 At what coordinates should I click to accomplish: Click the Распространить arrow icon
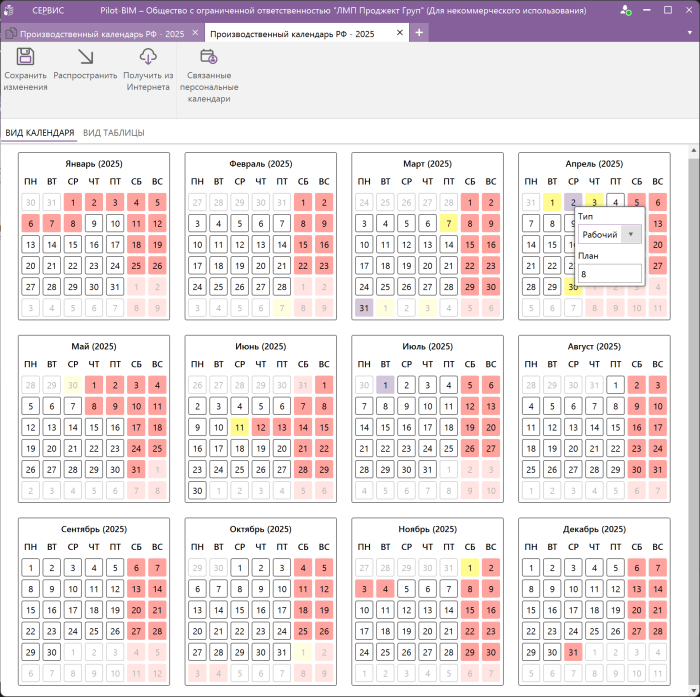(x=85, y=58)
